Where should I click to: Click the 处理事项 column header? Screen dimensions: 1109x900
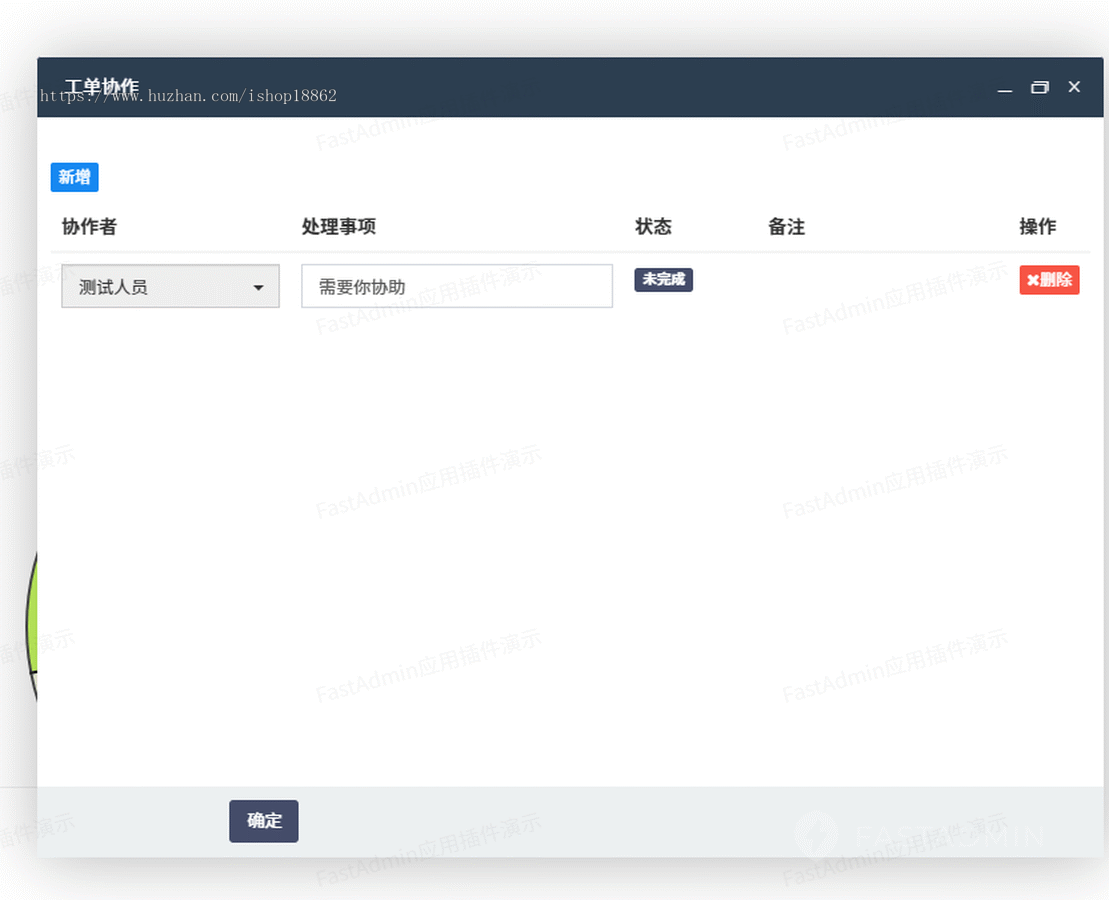(x=337, y=227)
